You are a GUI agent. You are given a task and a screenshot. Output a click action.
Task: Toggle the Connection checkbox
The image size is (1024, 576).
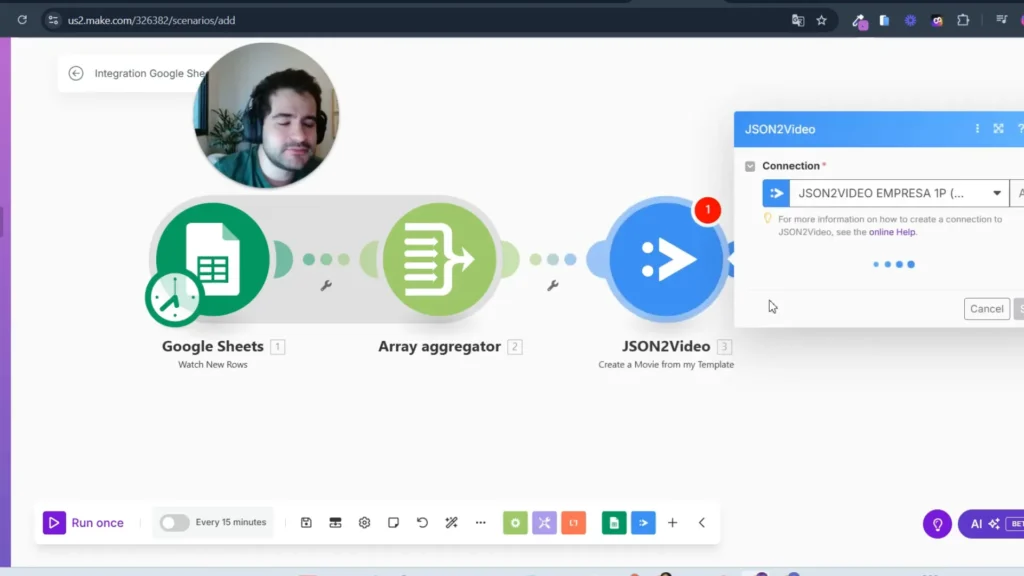750,167
